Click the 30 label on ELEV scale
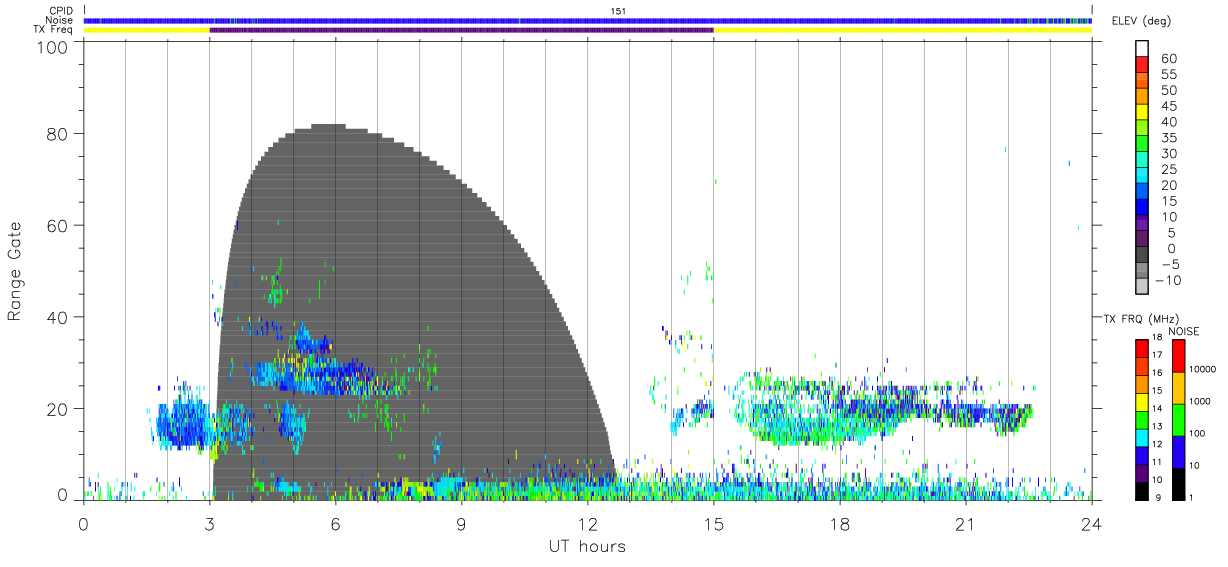Image resolution: width=1228 pixels, height=567 pixels. pos(1167,153)
